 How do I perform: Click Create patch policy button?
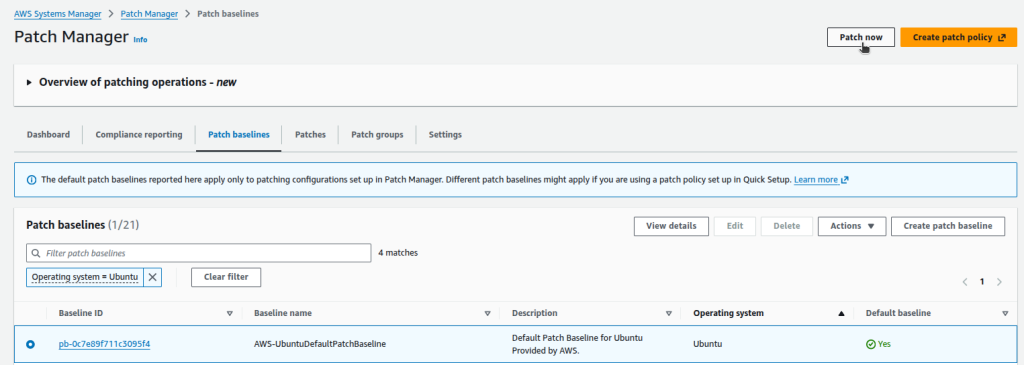tap(959, 37)
